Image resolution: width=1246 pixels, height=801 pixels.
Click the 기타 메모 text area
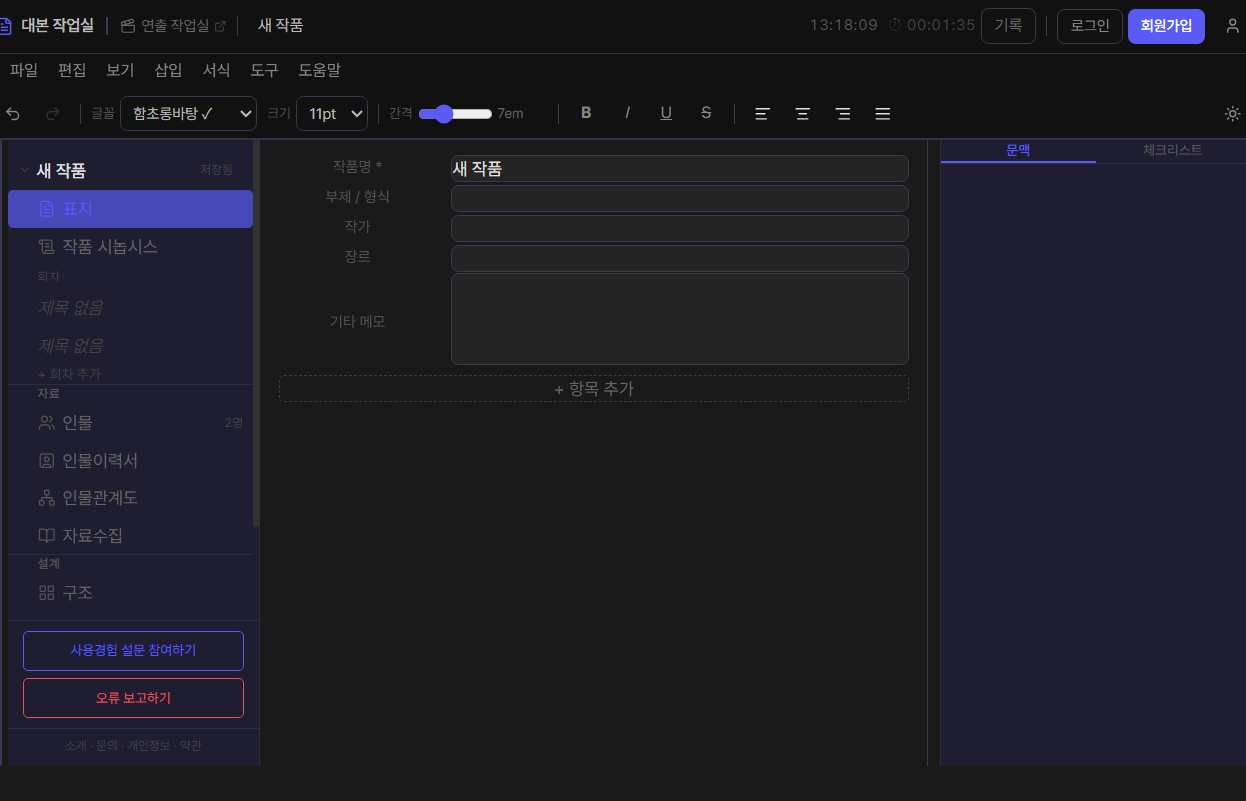(x=680, y=319)
